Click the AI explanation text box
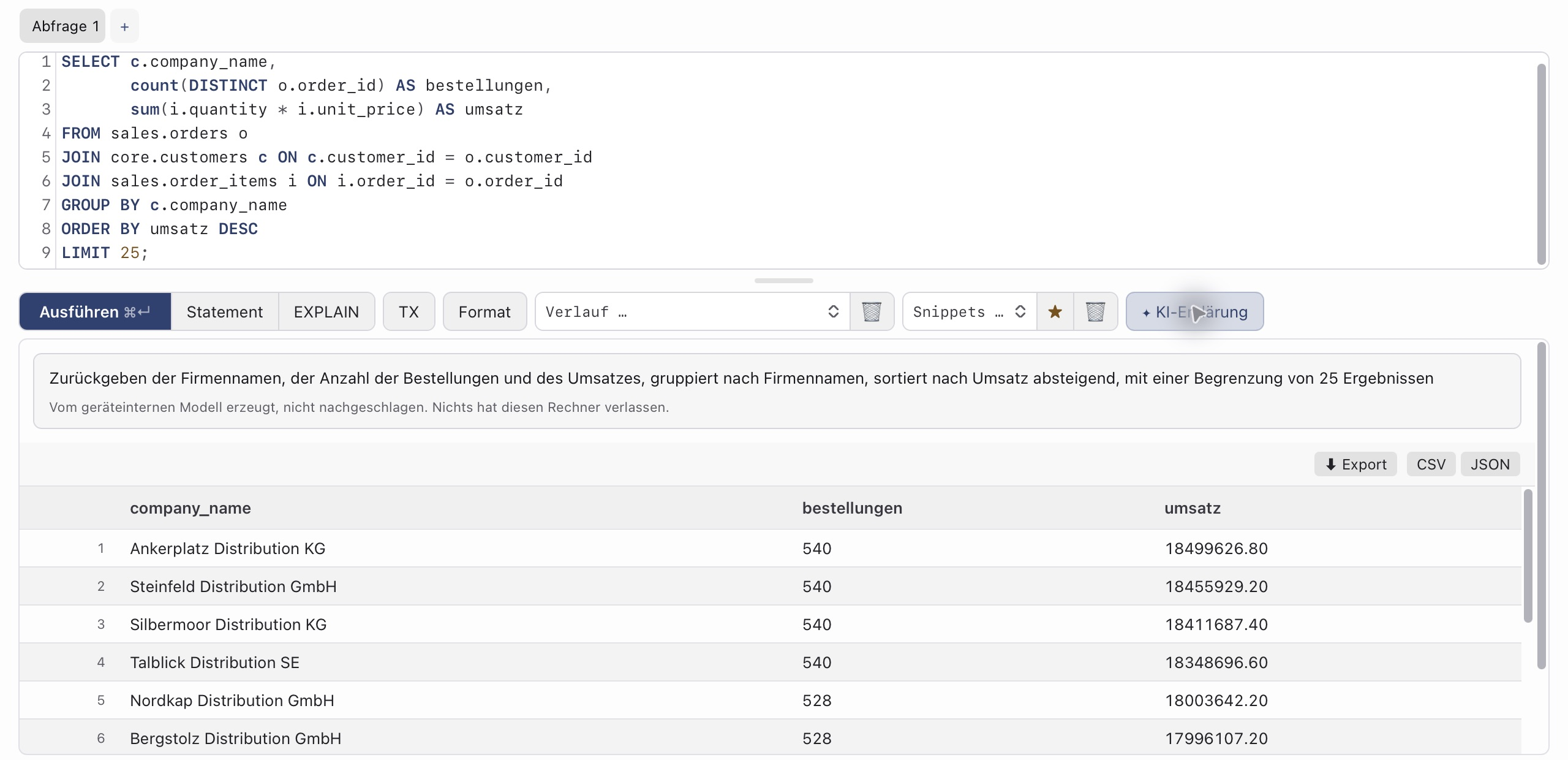The height and width of the screenshot is (760, 1568). pos(777,390)
